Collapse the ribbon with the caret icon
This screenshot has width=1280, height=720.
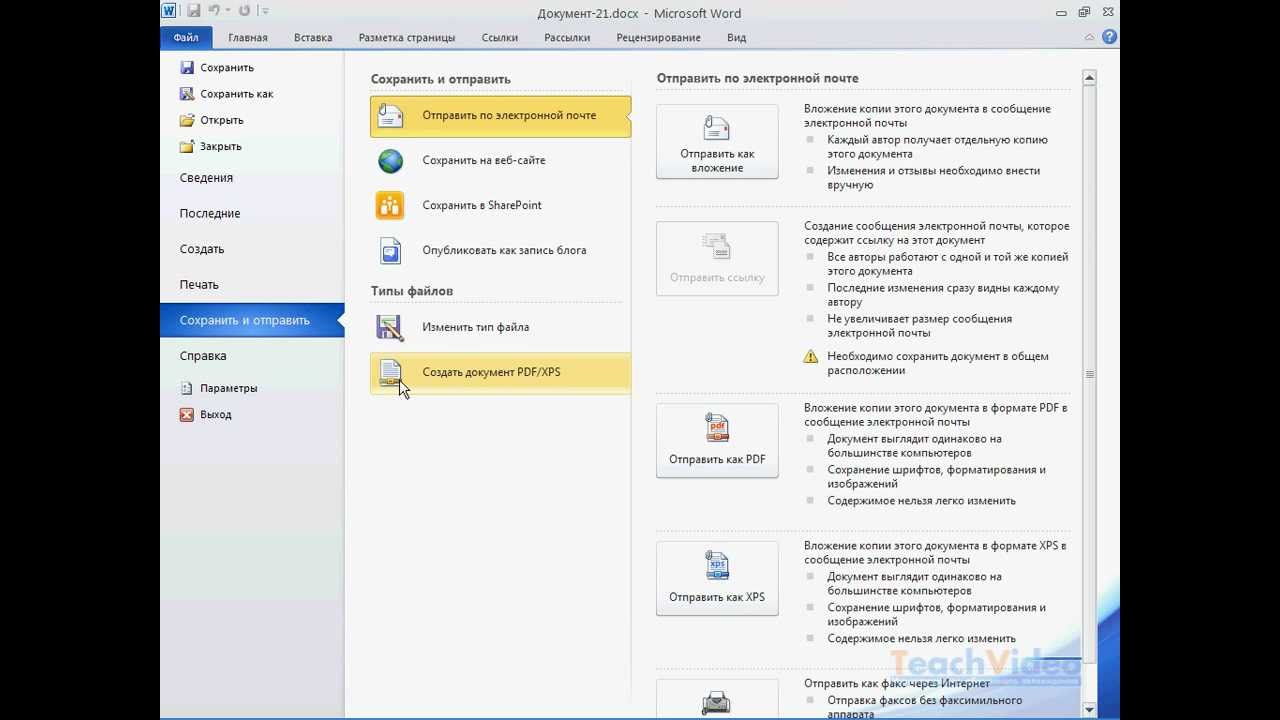click(x=1090, y=37)
